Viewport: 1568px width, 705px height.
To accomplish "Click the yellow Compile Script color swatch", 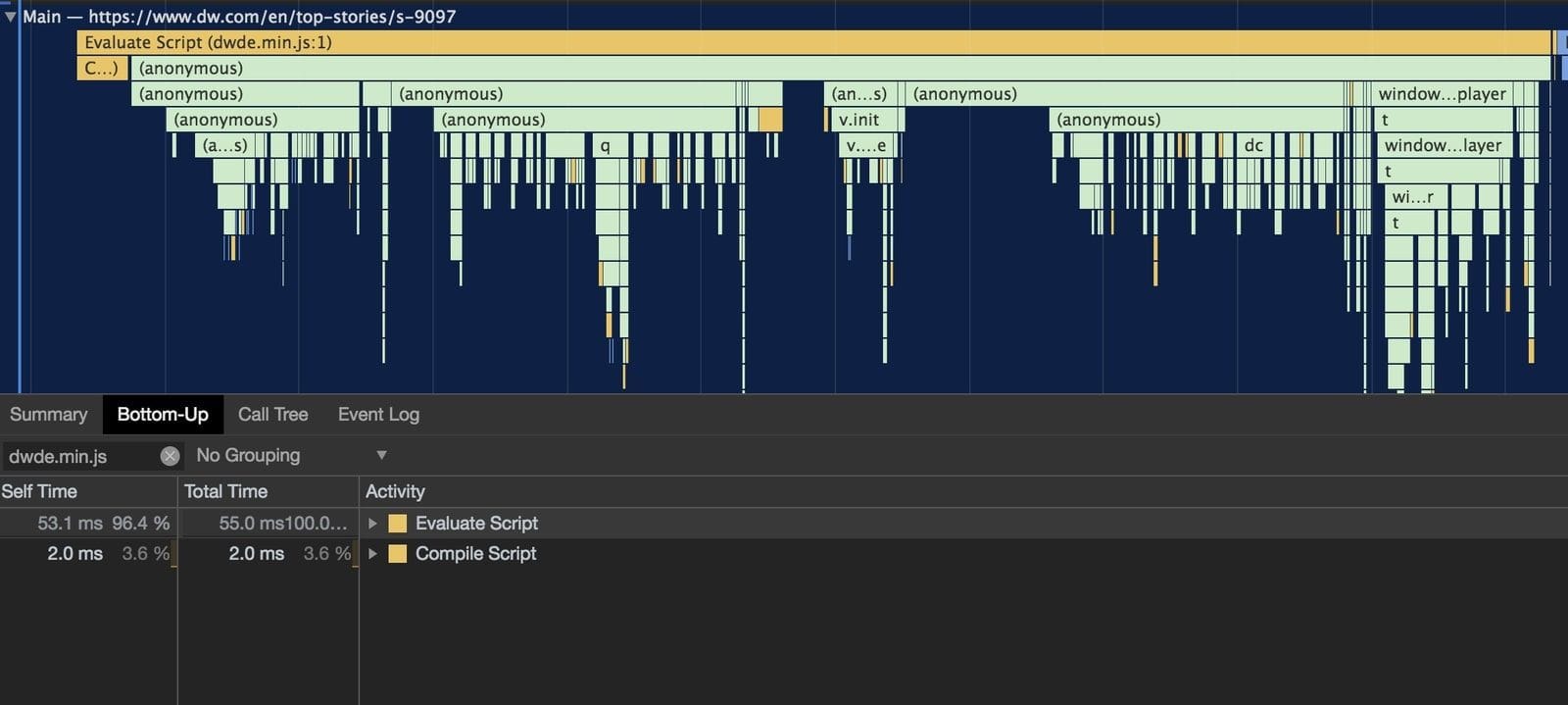I will point(397,554).
